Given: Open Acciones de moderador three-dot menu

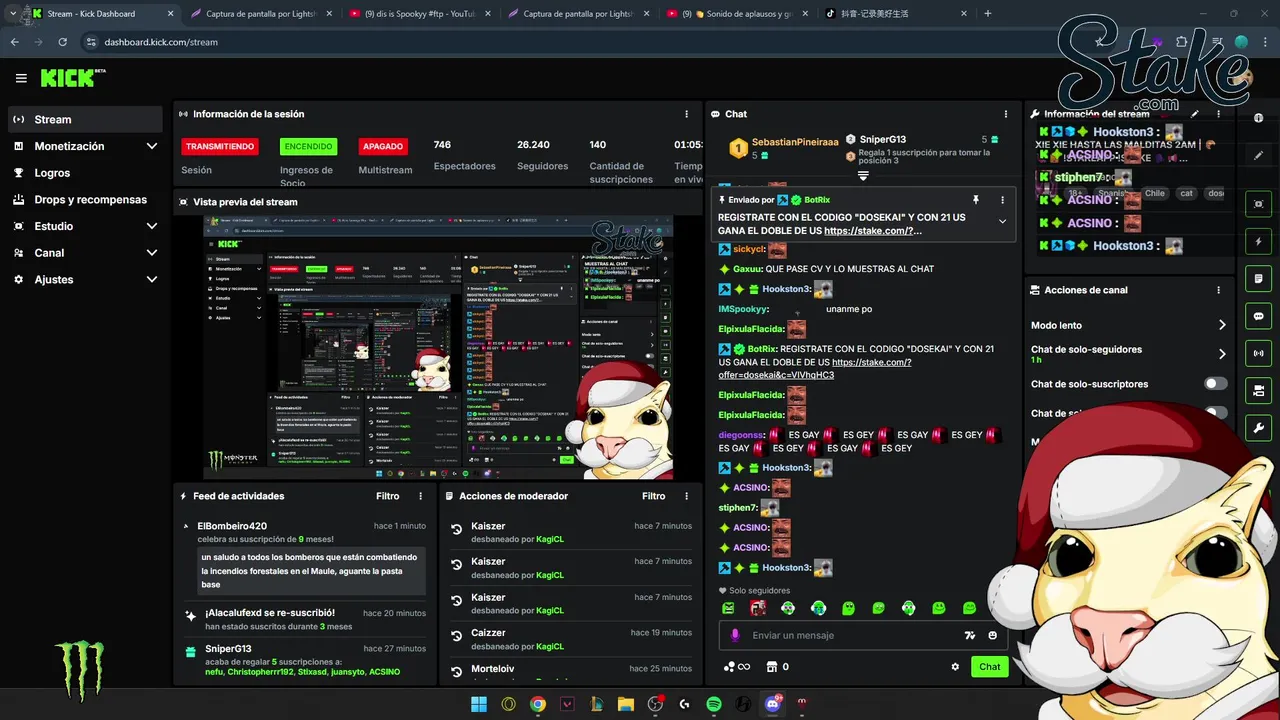Looking at the screenshot, I should (x=686, y=496).
